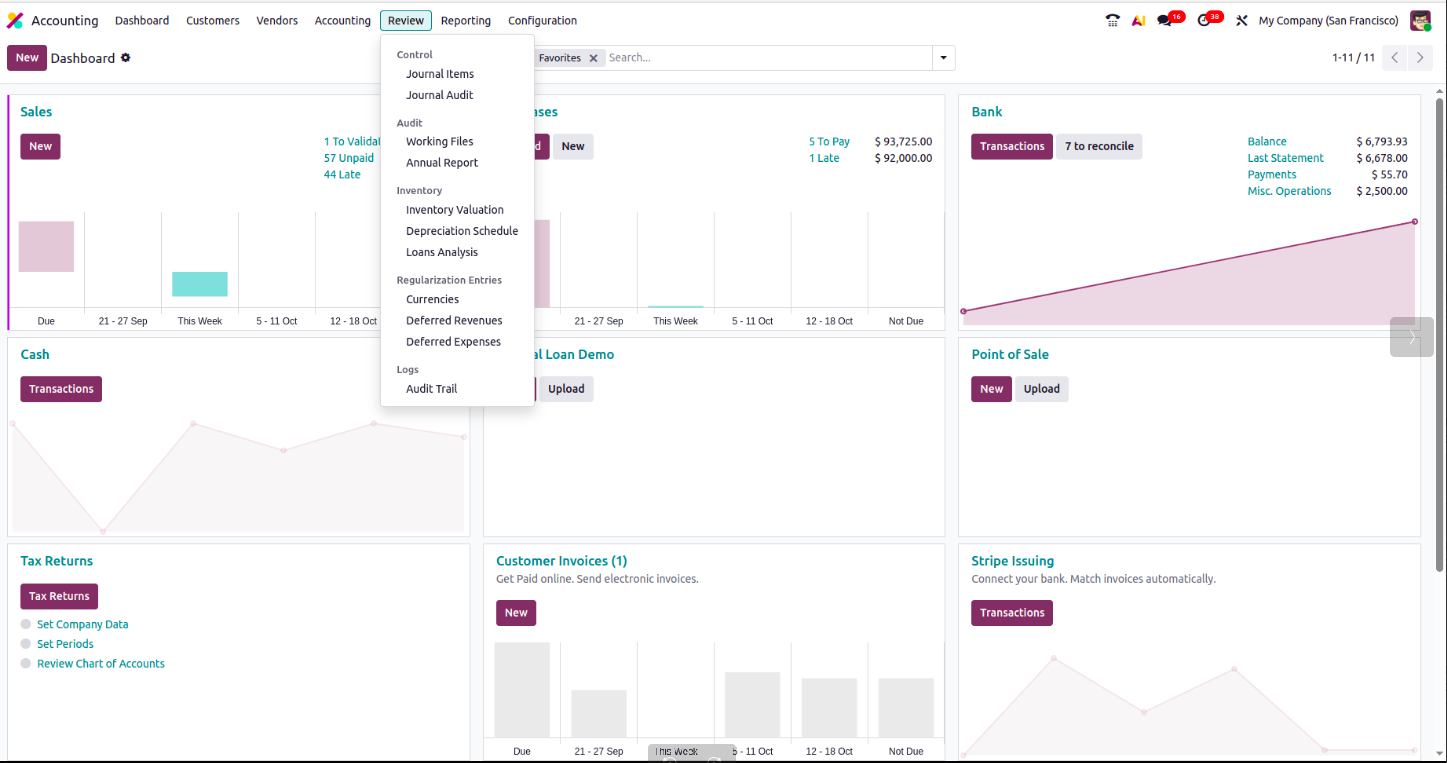Click in the Search input field

click(765, 58)
